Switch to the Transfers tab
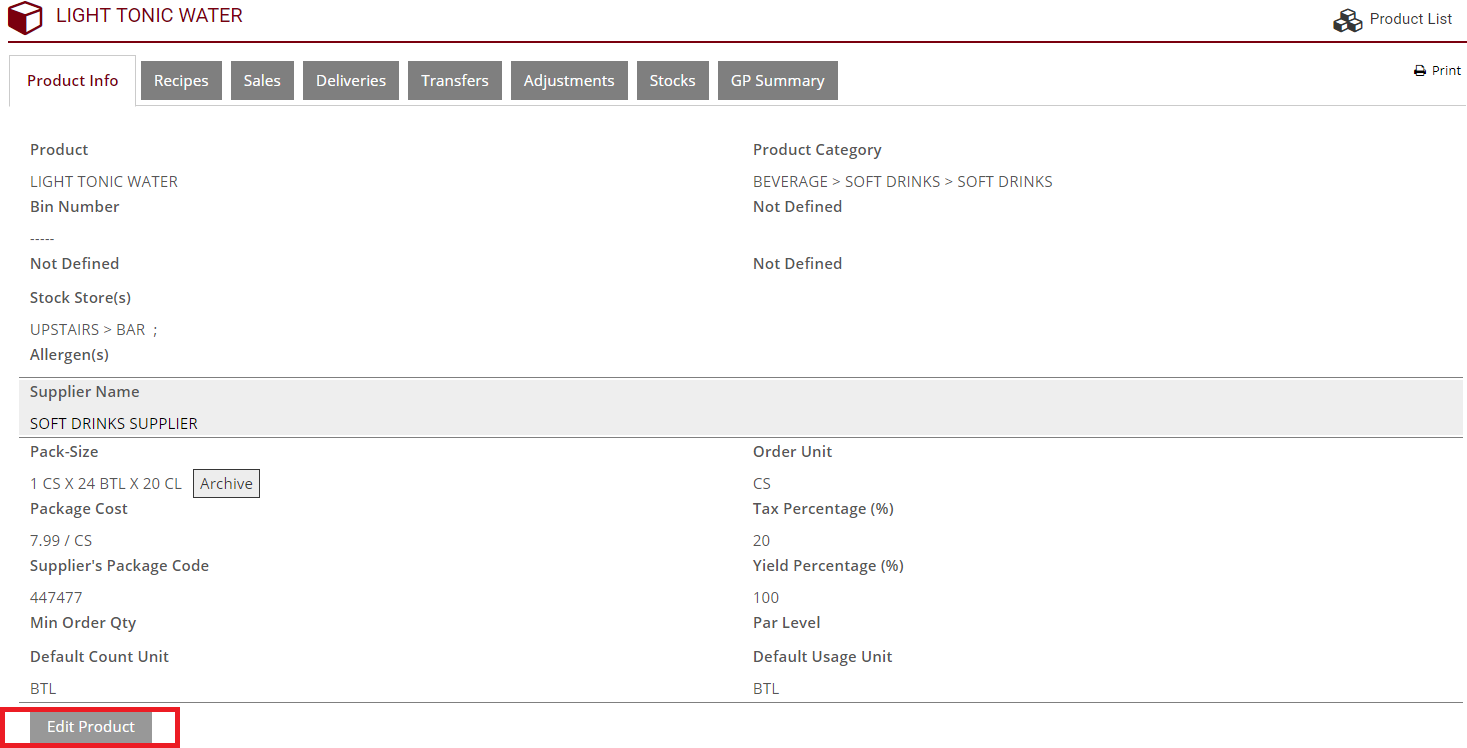Screen dimensions: 1467x748 pyautogui.click(x=455, y=81)
